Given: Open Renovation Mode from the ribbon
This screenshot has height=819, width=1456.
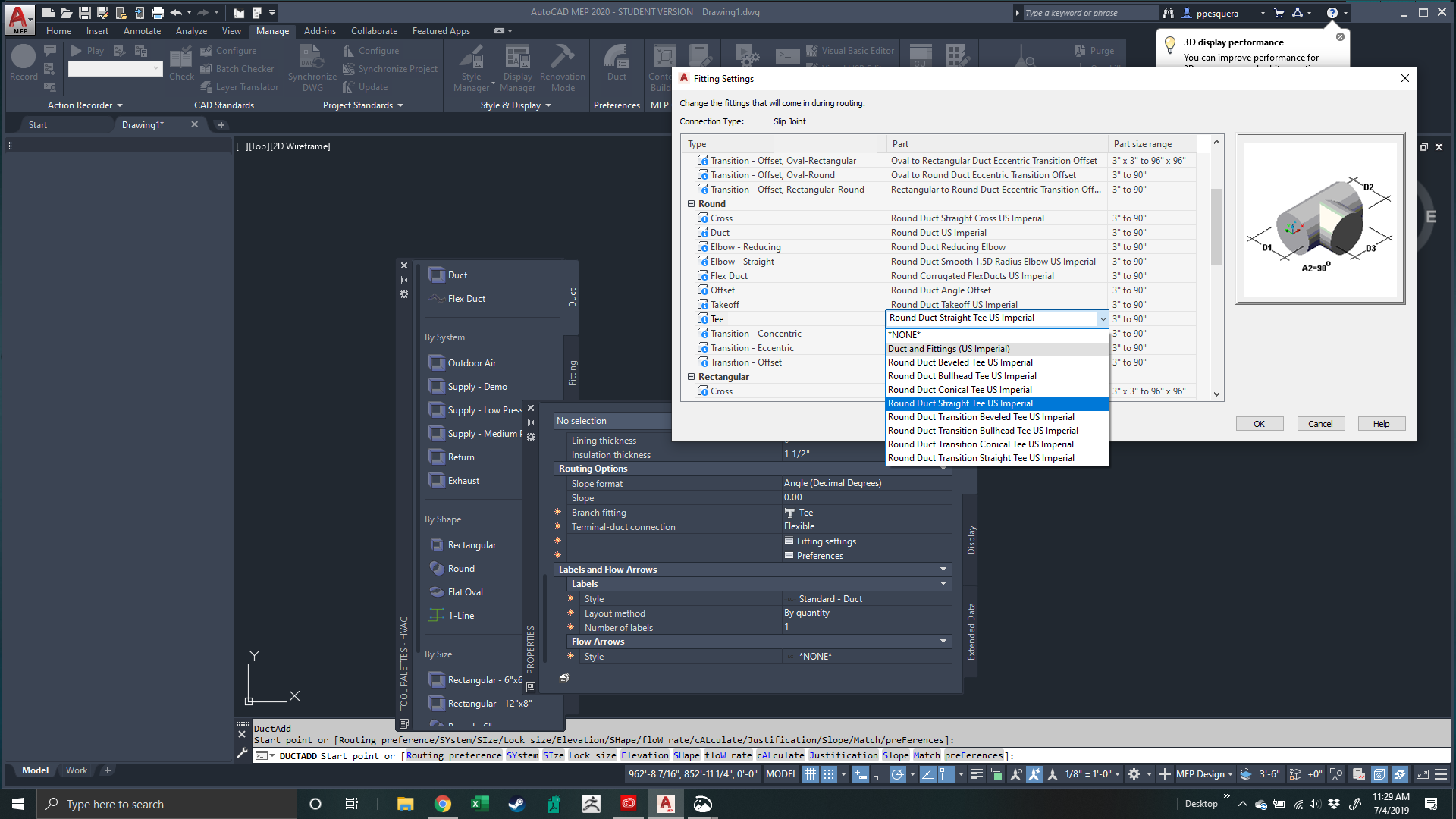Looking at the screenshot, I should pyautogui.click(x=563, y=68).
